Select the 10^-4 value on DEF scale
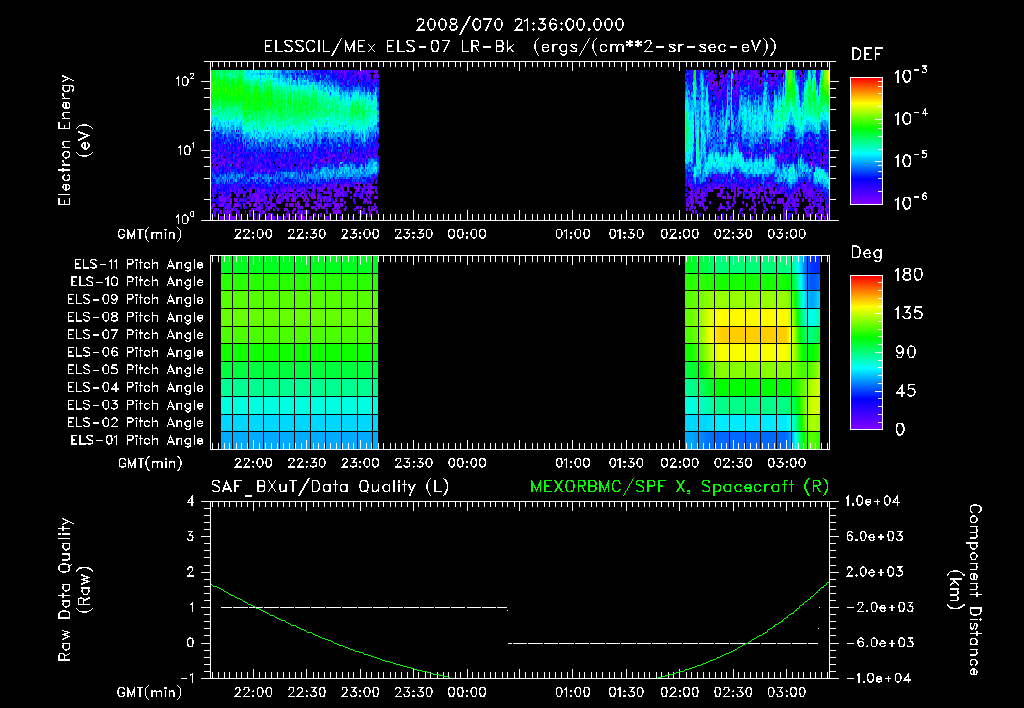 pyautogui.click(x=911, y=117)
